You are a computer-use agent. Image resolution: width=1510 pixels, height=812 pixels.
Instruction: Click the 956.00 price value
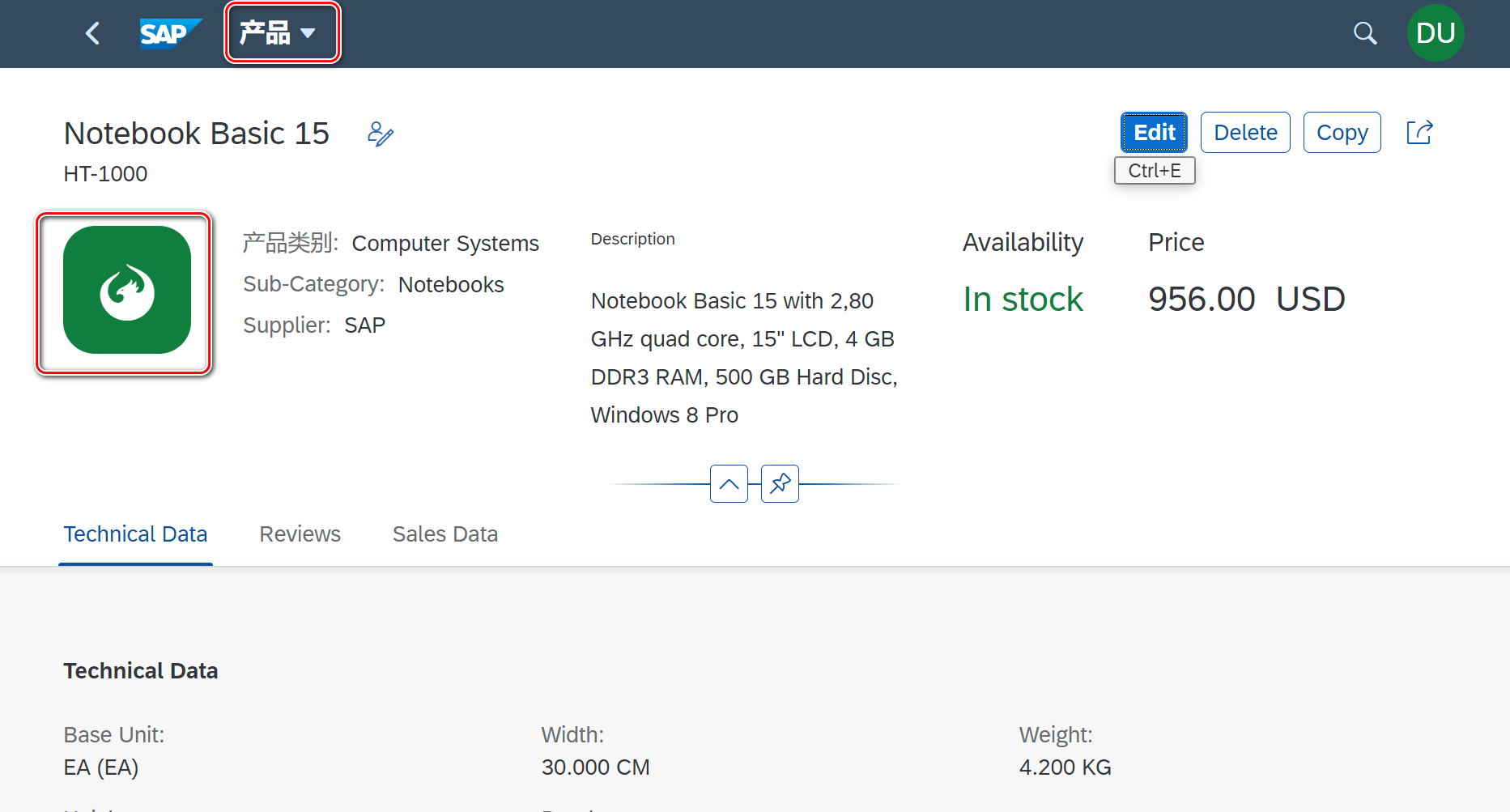coord(1202,300)
